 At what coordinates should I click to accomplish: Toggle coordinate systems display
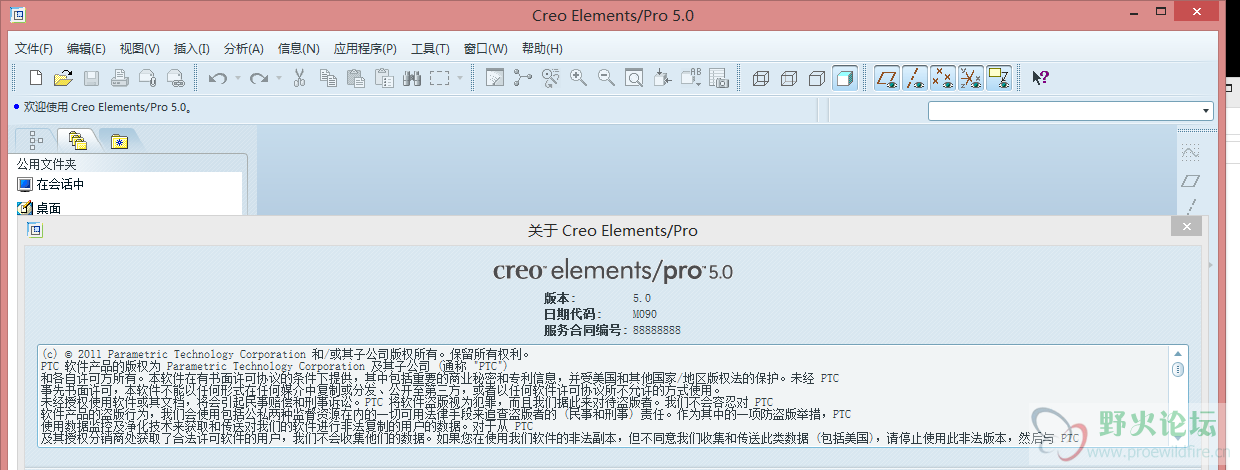coord(970,77)
